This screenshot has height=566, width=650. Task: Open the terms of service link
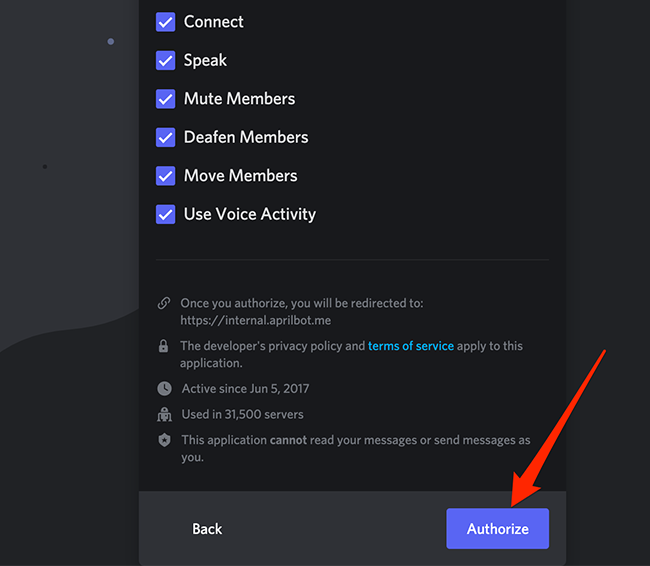(411, 346)
